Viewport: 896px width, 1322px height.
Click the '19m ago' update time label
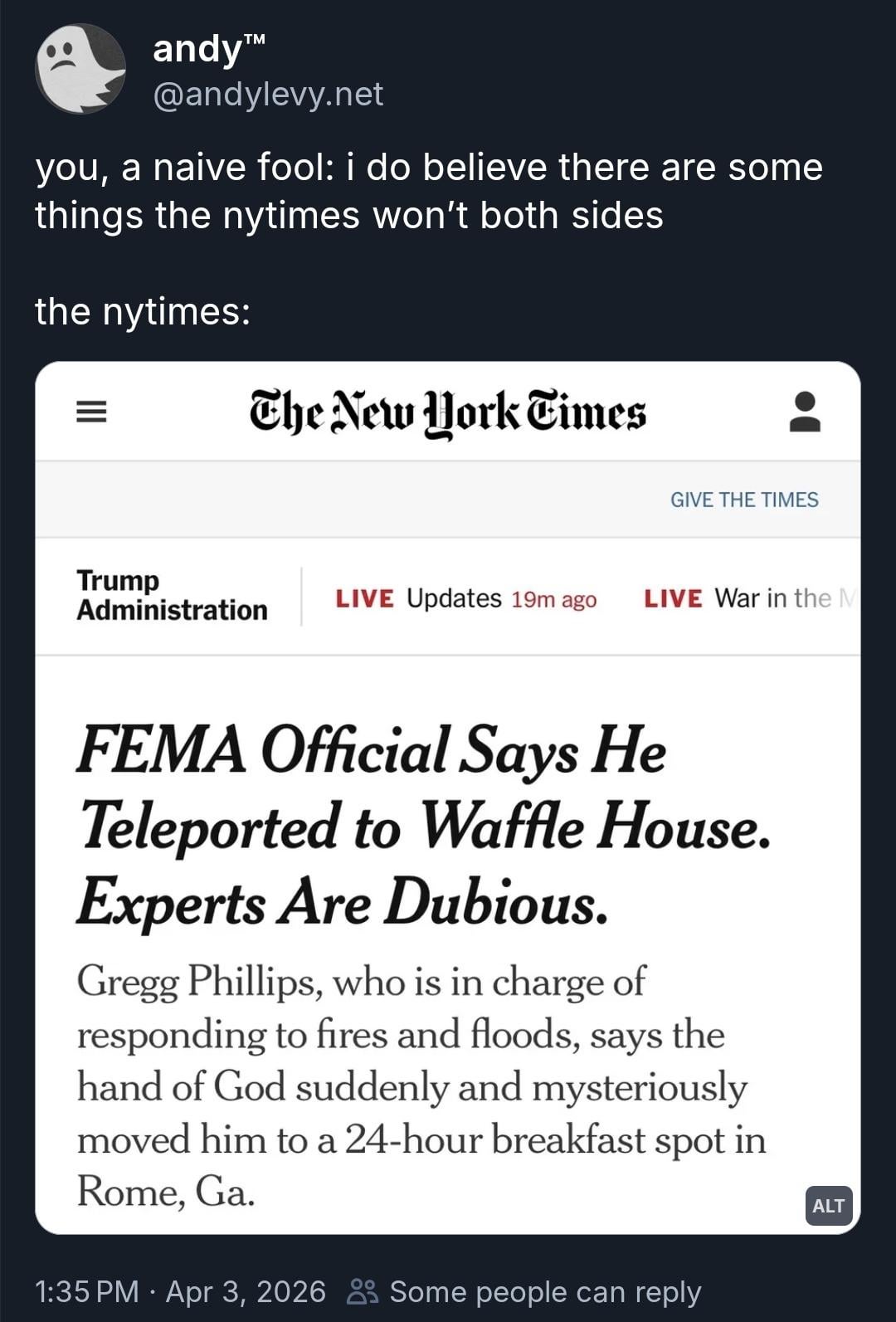coord(553,599)
